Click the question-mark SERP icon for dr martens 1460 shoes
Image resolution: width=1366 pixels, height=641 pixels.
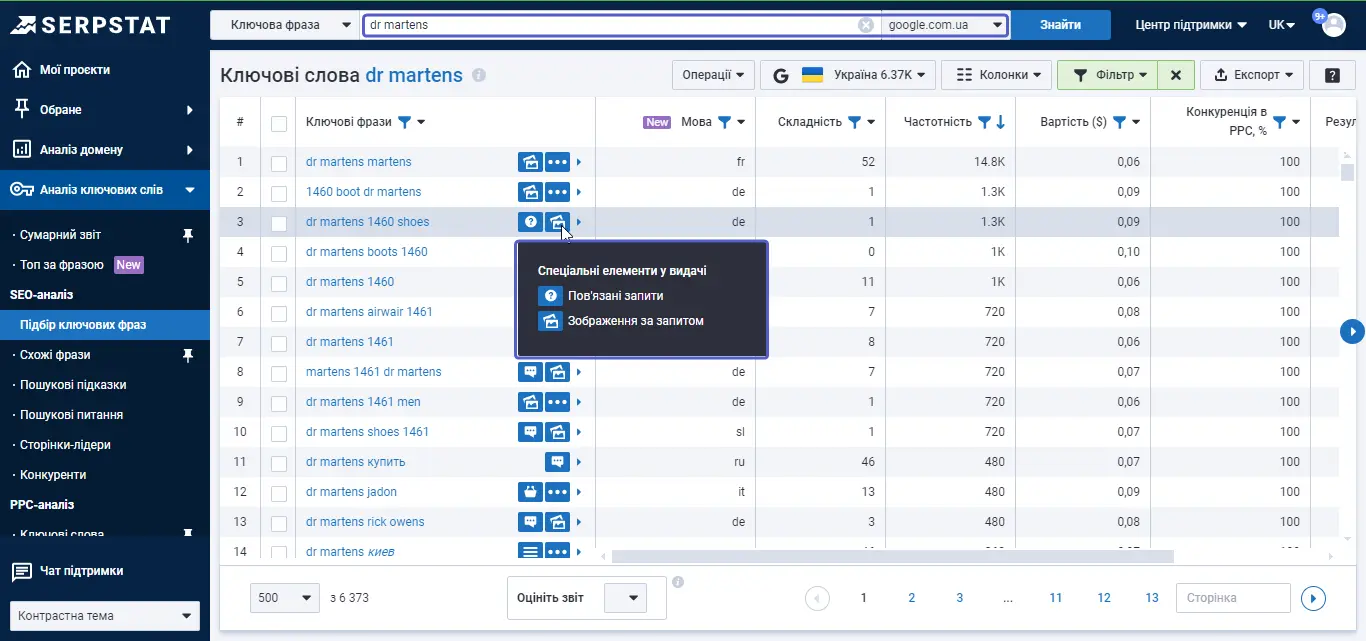coord(530,222)
